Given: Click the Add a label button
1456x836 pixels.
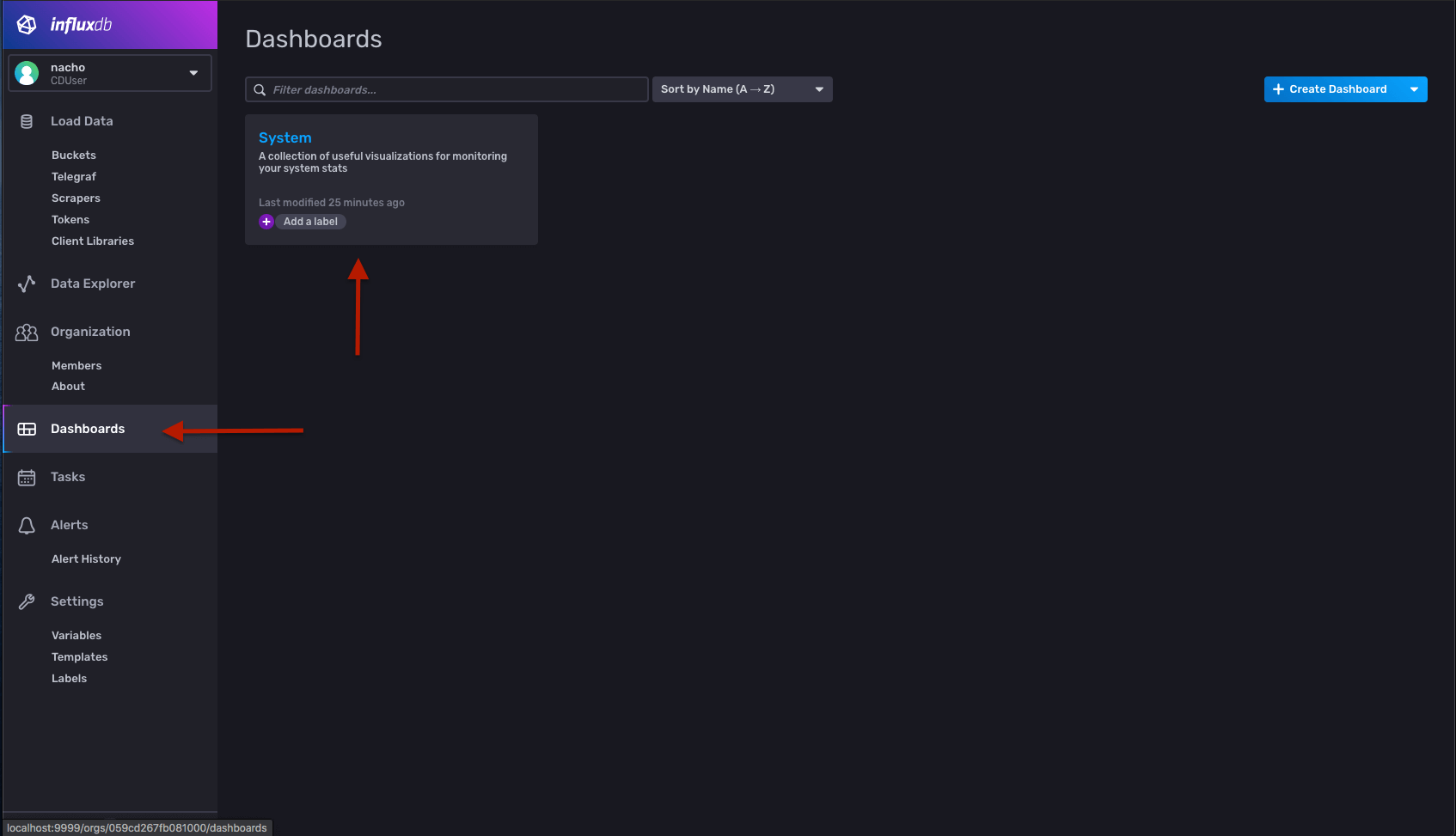Looking at the screenshot, I should [311, 222].
